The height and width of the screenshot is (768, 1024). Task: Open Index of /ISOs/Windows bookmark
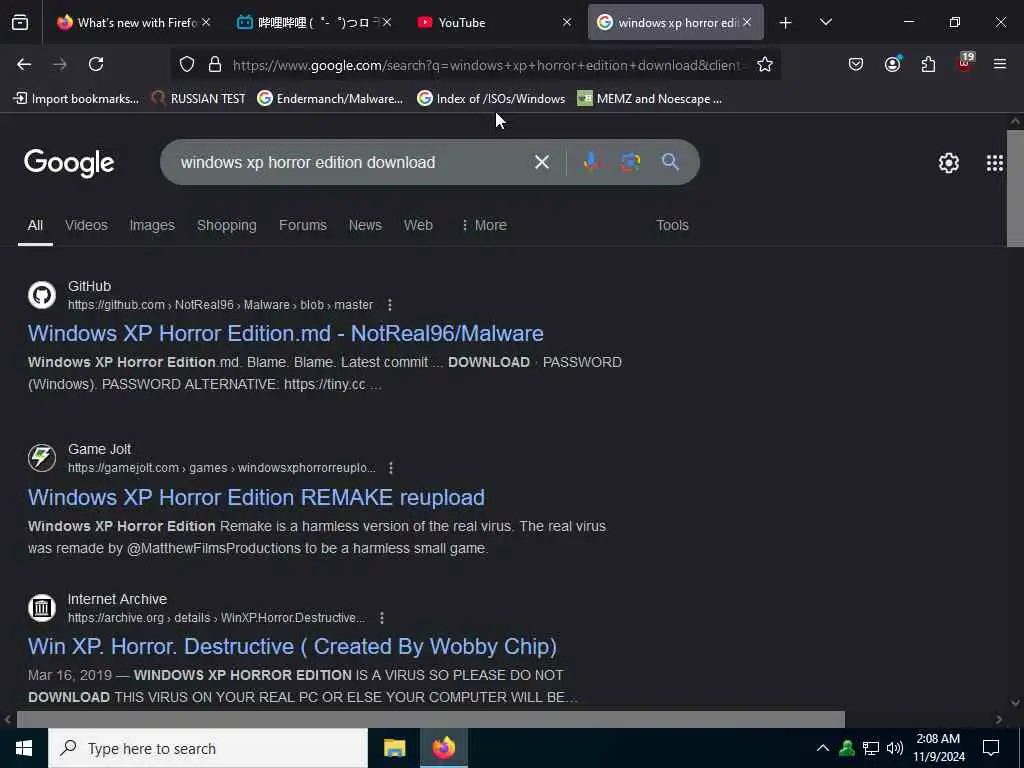click(491, 99)
